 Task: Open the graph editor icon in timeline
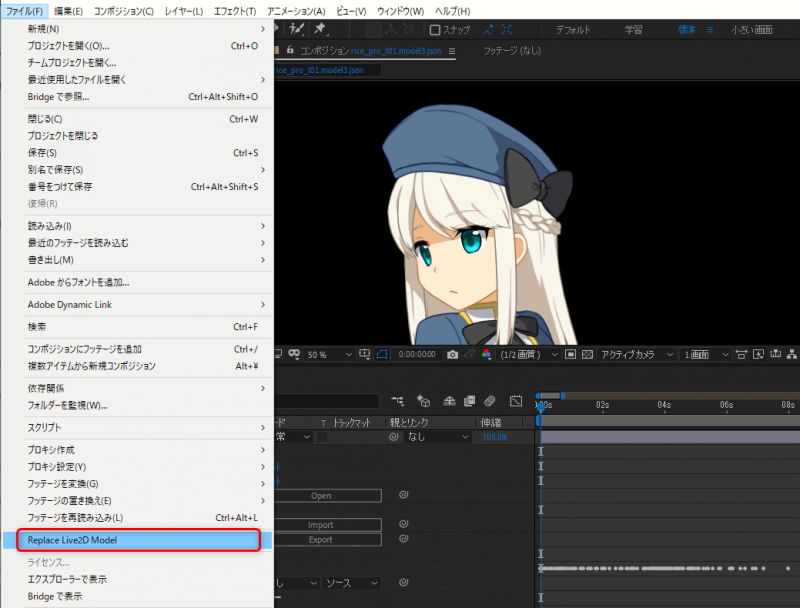(516, 402)
